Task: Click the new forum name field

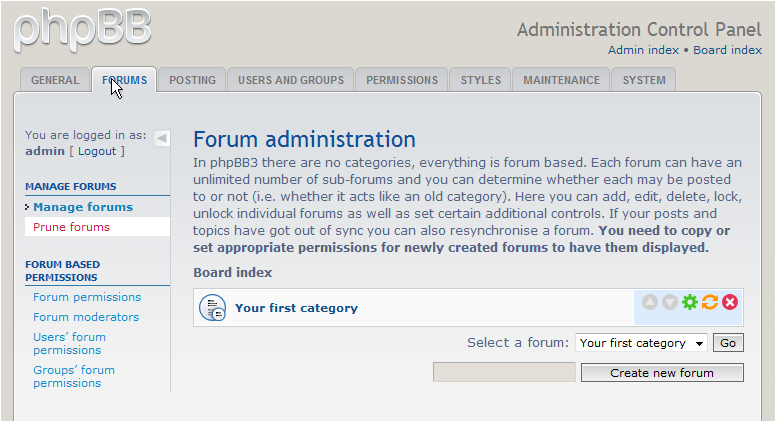Action: 504,373
